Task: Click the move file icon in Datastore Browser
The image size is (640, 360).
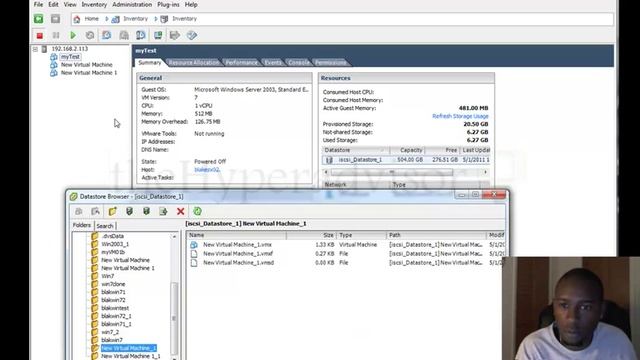Action: pos(163,211)
